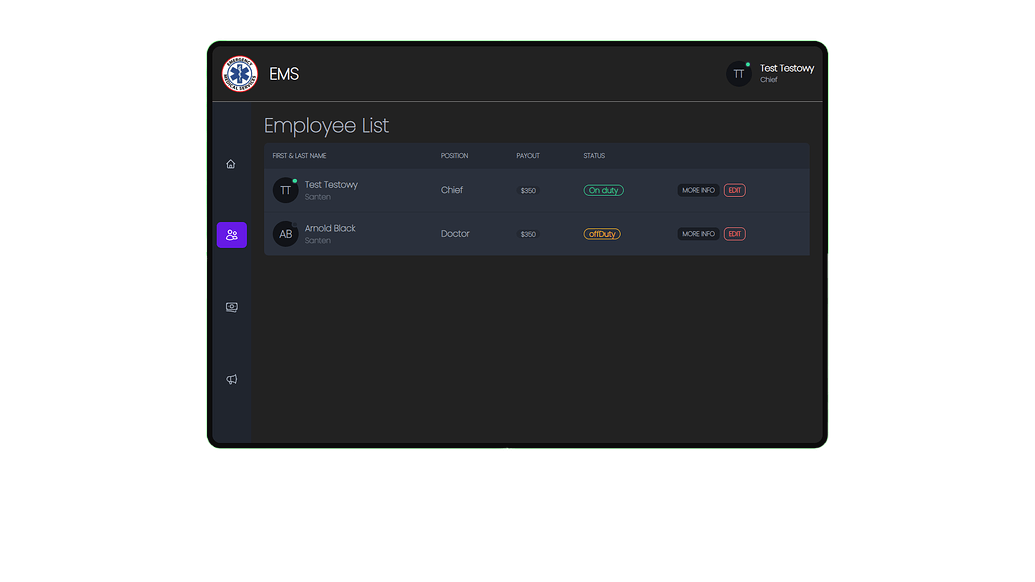The width and height of the screenshot is (1035, 582).
Task: Click the $350 payout badge for Arnold Black
Action: (527, 233)
